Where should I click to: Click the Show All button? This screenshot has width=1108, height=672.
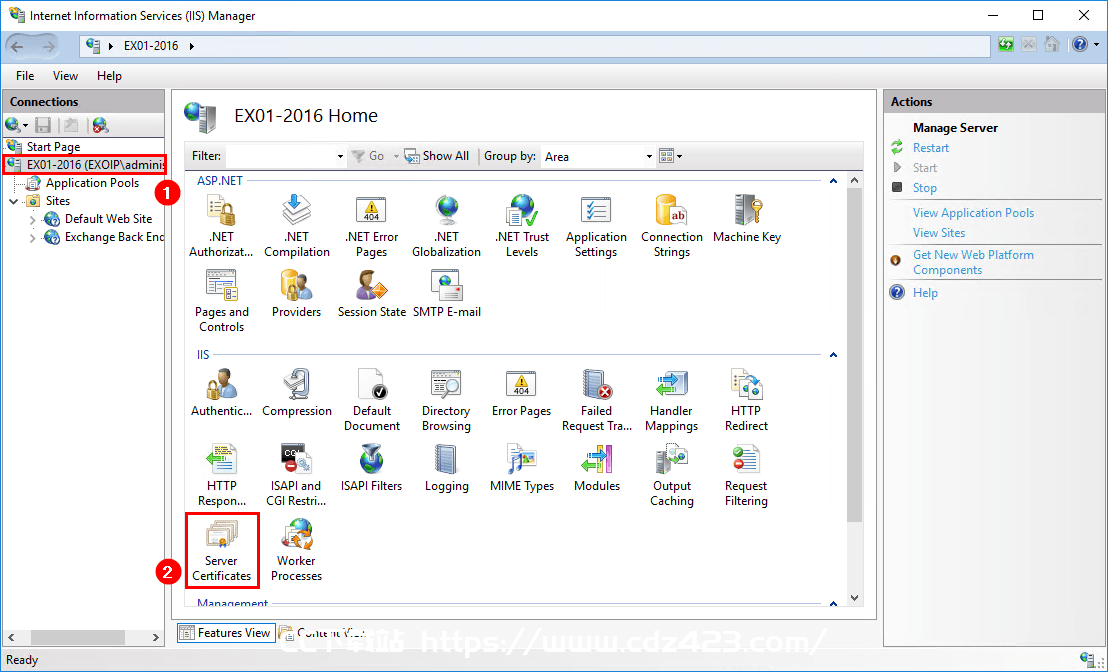[x=437, y=156]
